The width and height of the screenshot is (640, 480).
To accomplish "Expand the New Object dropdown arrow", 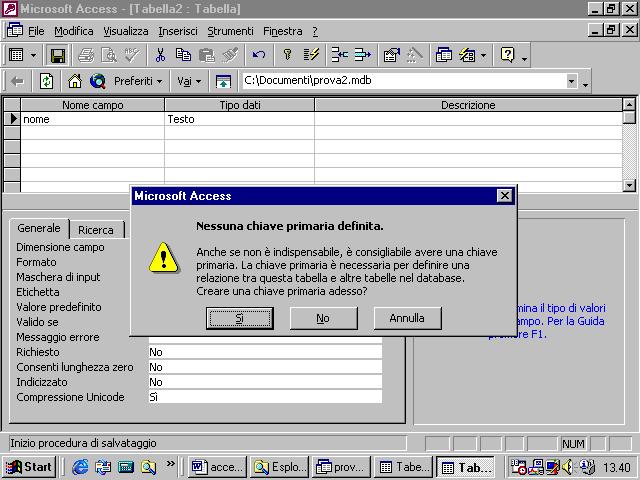I will pyautogui.click(x=484, y=55).
